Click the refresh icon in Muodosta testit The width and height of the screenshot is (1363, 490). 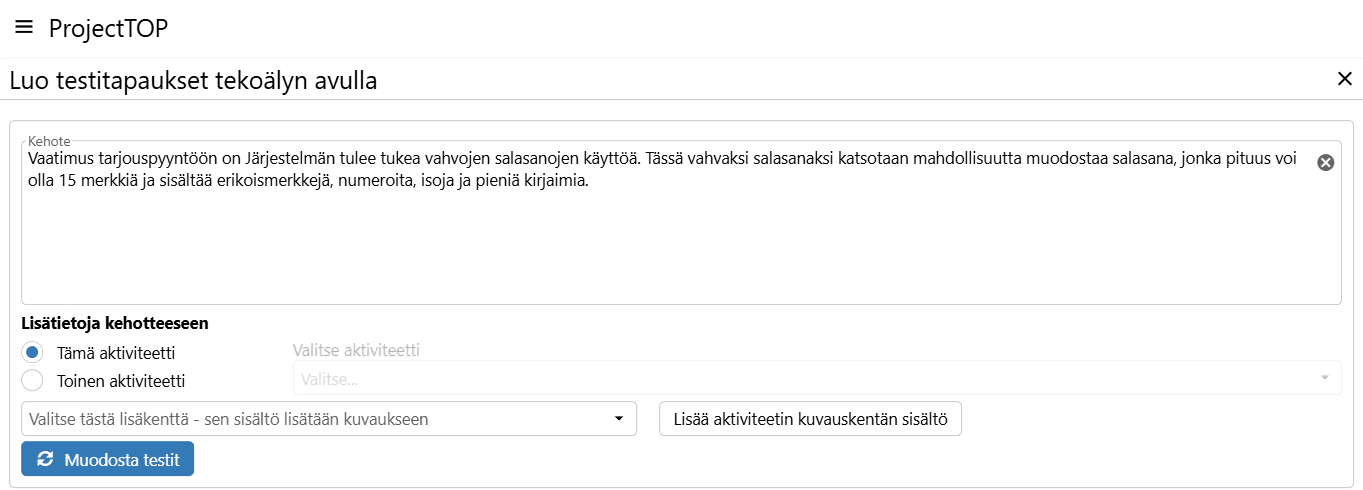(45, 460)
